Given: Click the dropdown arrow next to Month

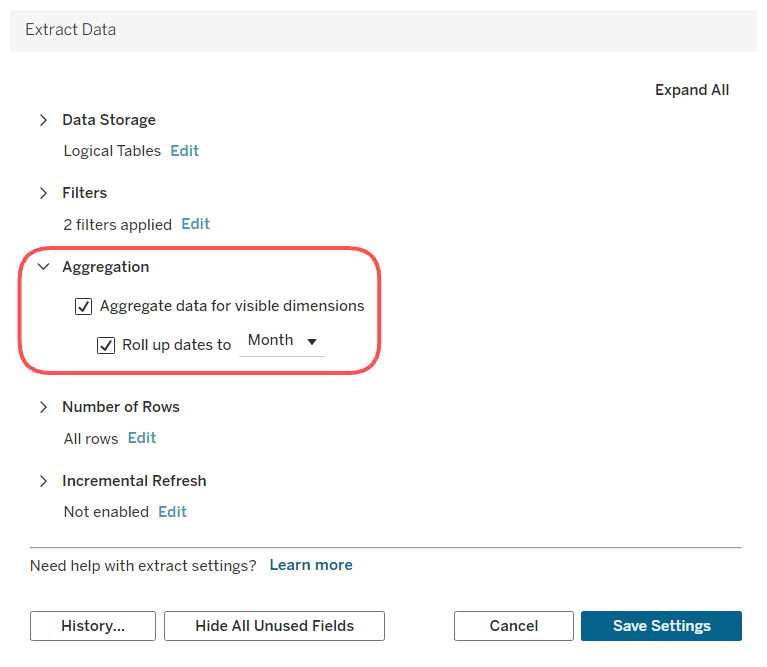Looking at the screenshot, I should coord(312,341).
